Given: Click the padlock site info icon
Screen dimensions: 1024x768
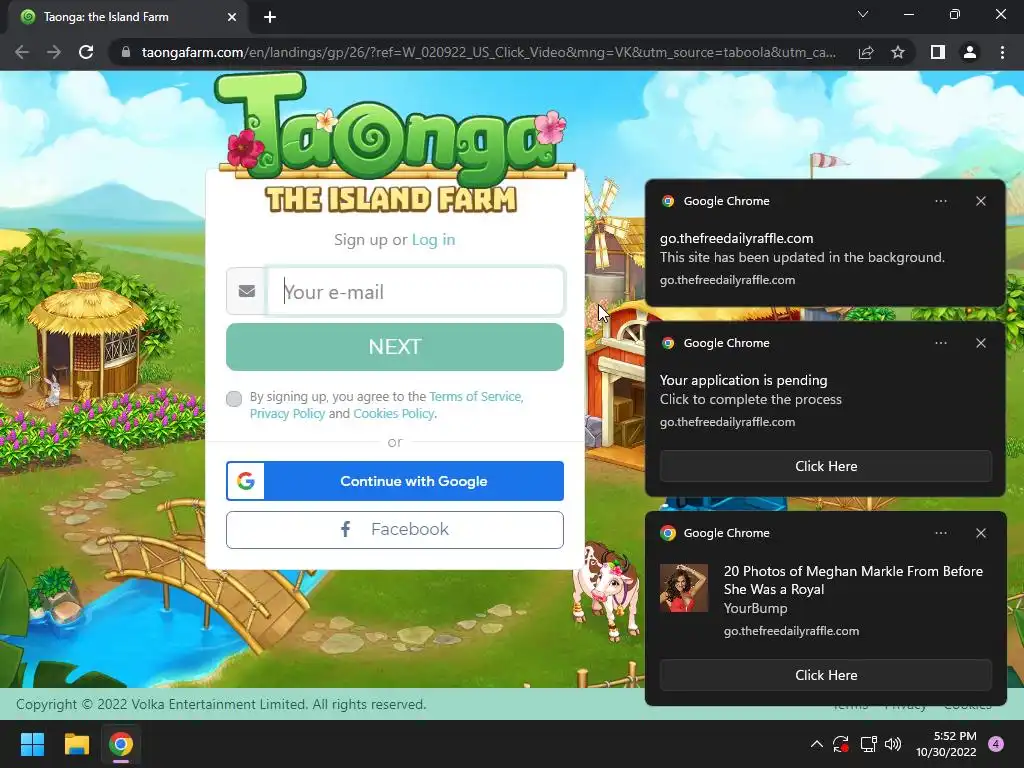Looking at the screenshot, I should (x=126, y=52).
